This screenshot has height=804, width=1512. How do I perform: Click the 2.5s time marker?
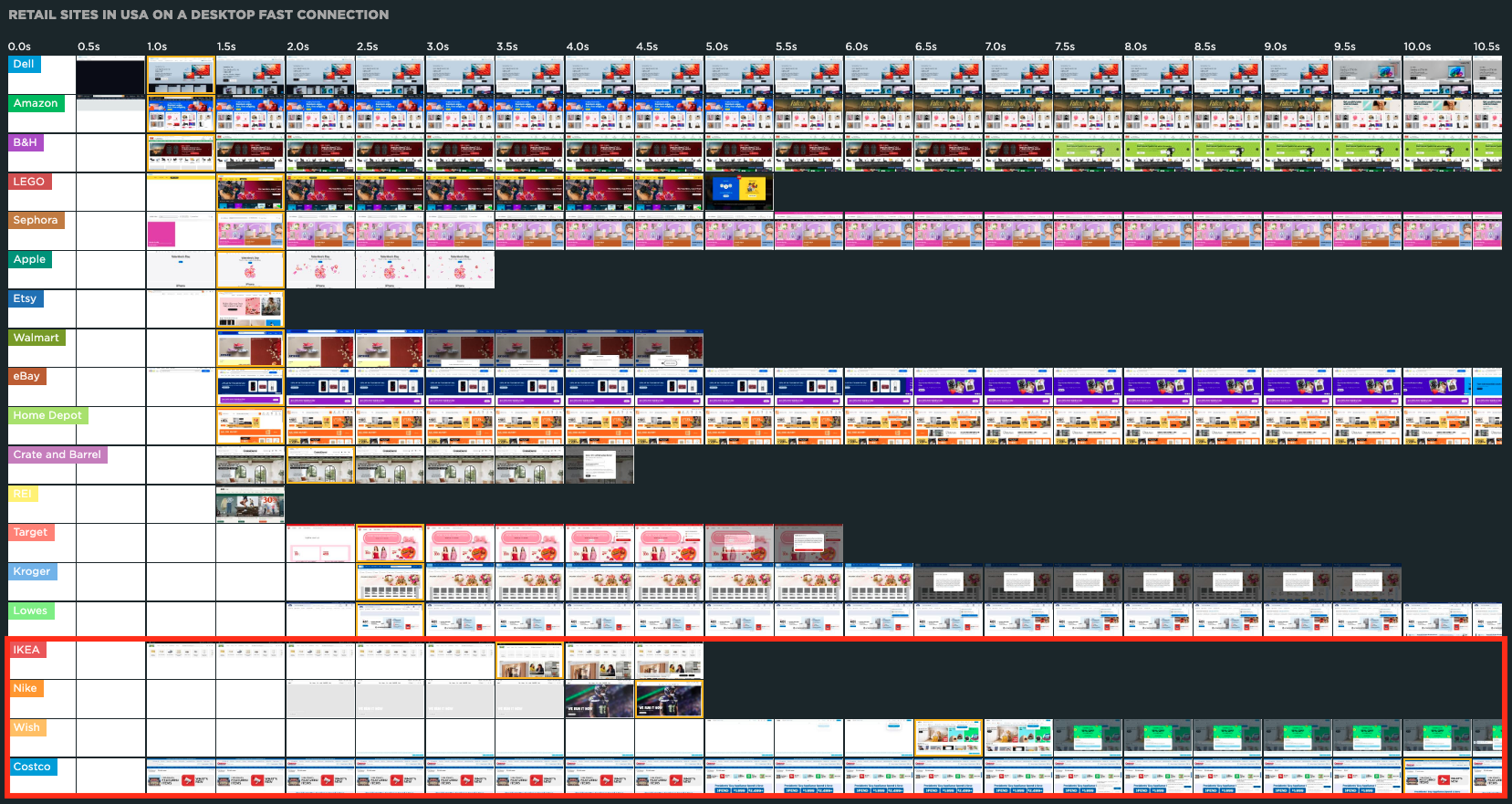367,47
